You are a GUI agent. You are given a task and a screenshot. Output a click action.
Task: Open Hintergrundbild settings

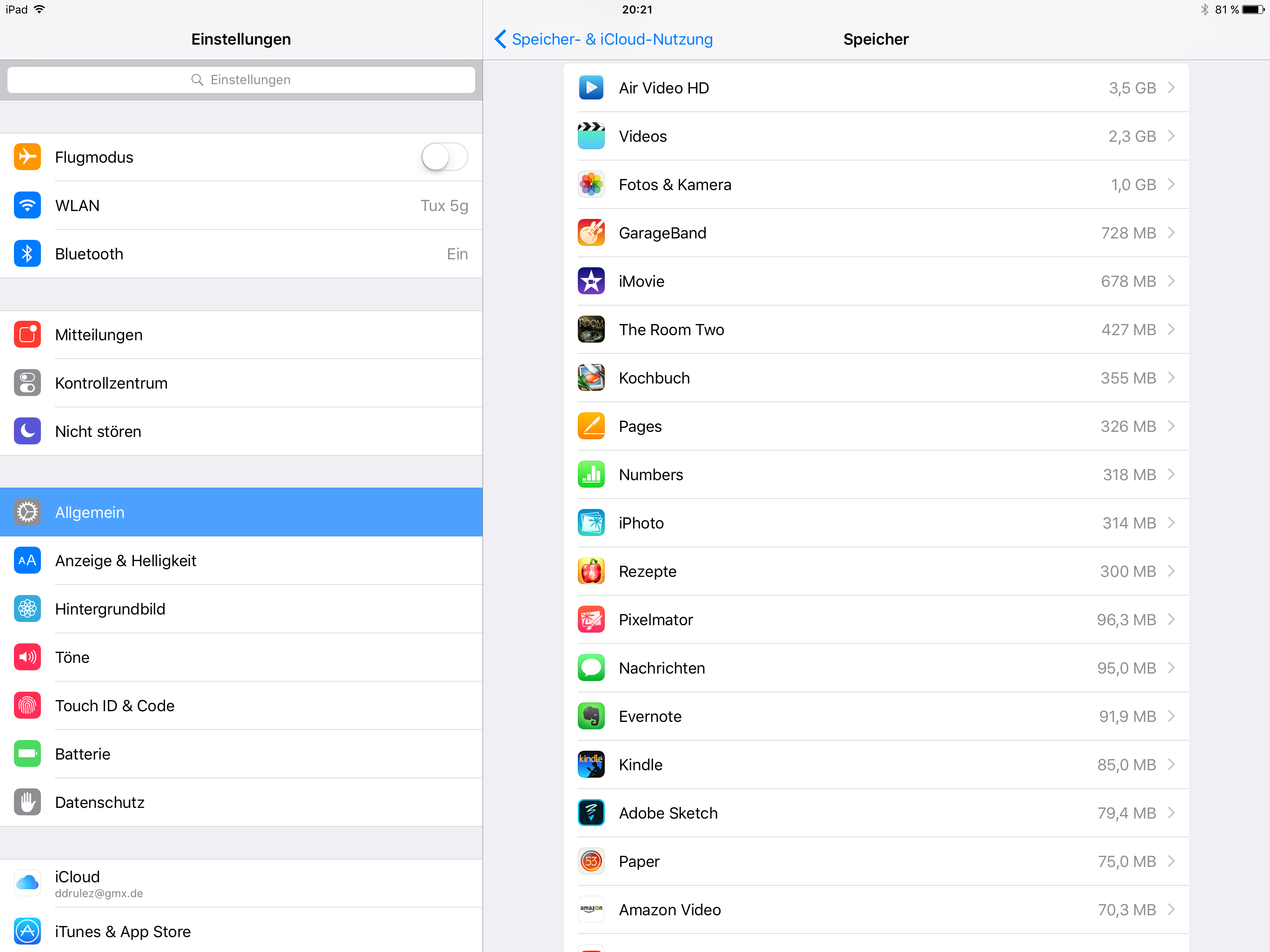pyautogui.click(x=241, y=608)
